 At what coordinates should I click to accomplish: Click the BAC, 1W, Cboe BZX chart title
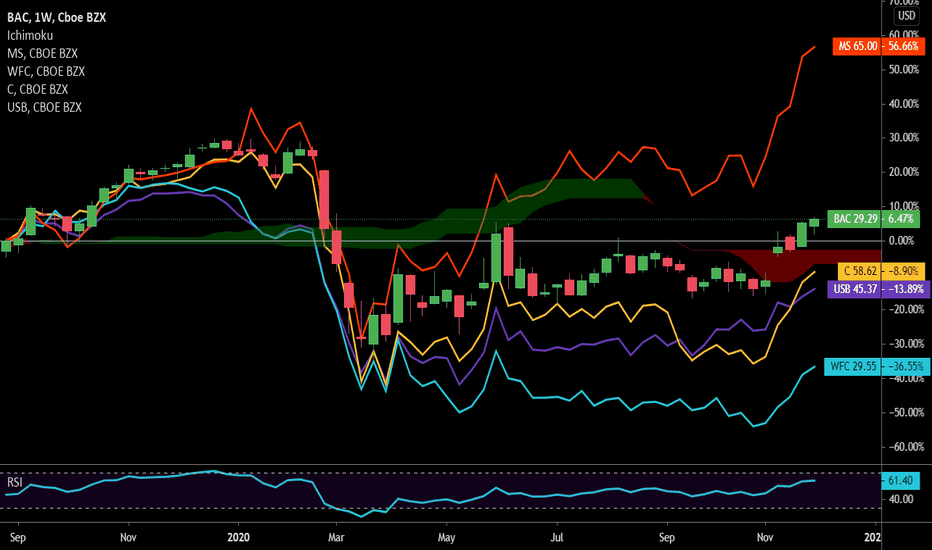[56, 17]
